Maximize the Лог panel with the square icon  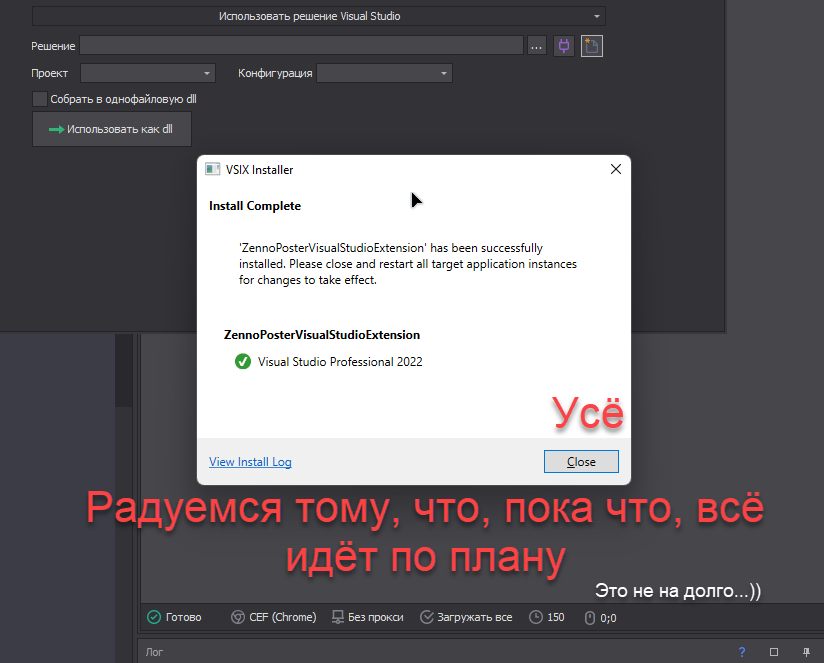[774, 652]
